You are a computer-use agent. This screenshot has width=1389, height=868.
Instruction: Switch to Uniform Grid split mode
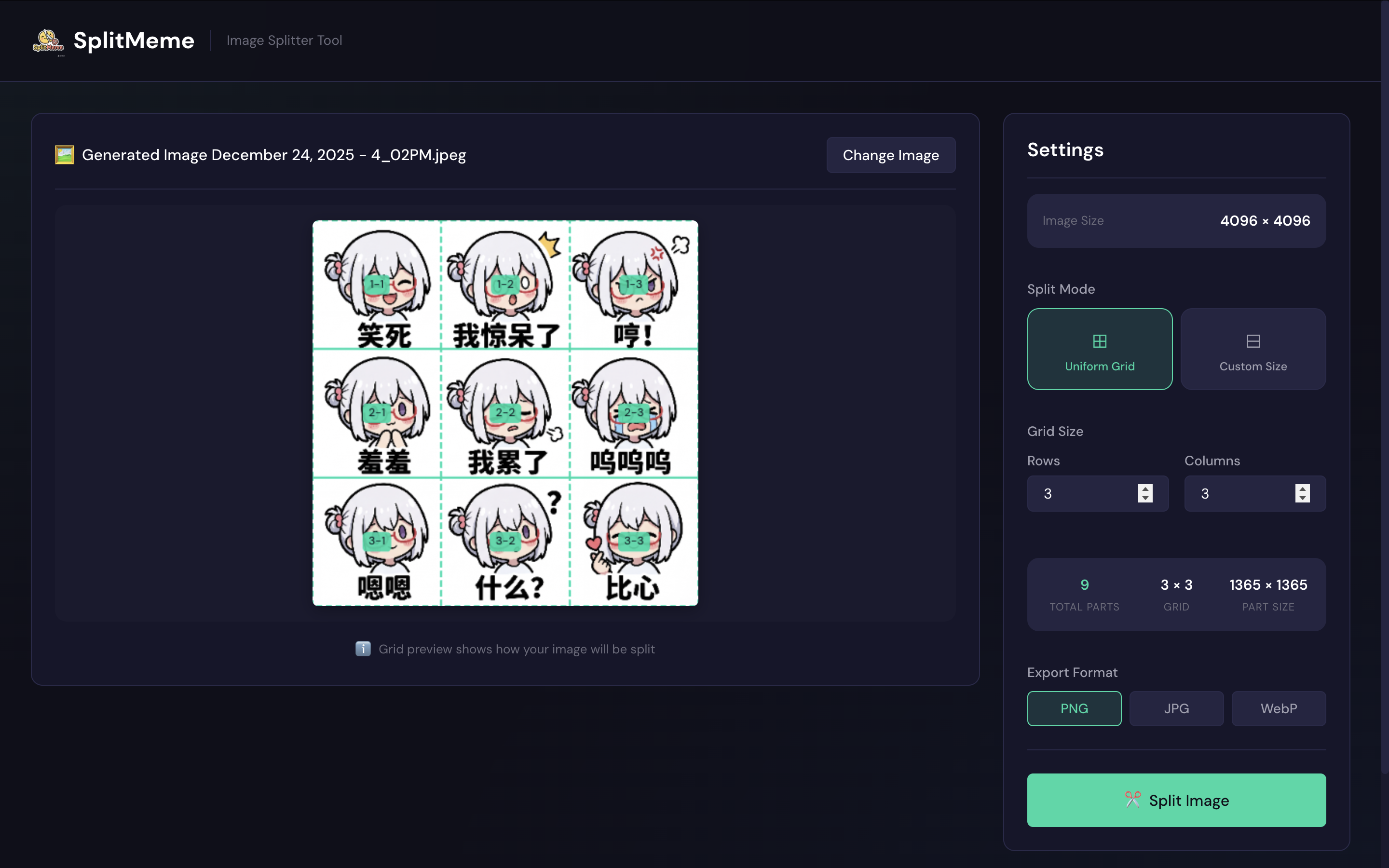tap(1099, 350)
